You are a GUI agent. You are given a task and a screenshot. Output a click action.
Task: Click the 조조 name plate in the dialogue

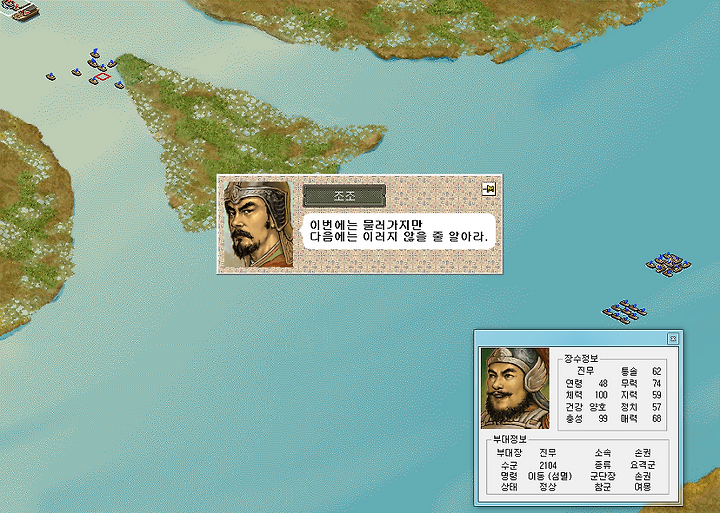(344, 196)
